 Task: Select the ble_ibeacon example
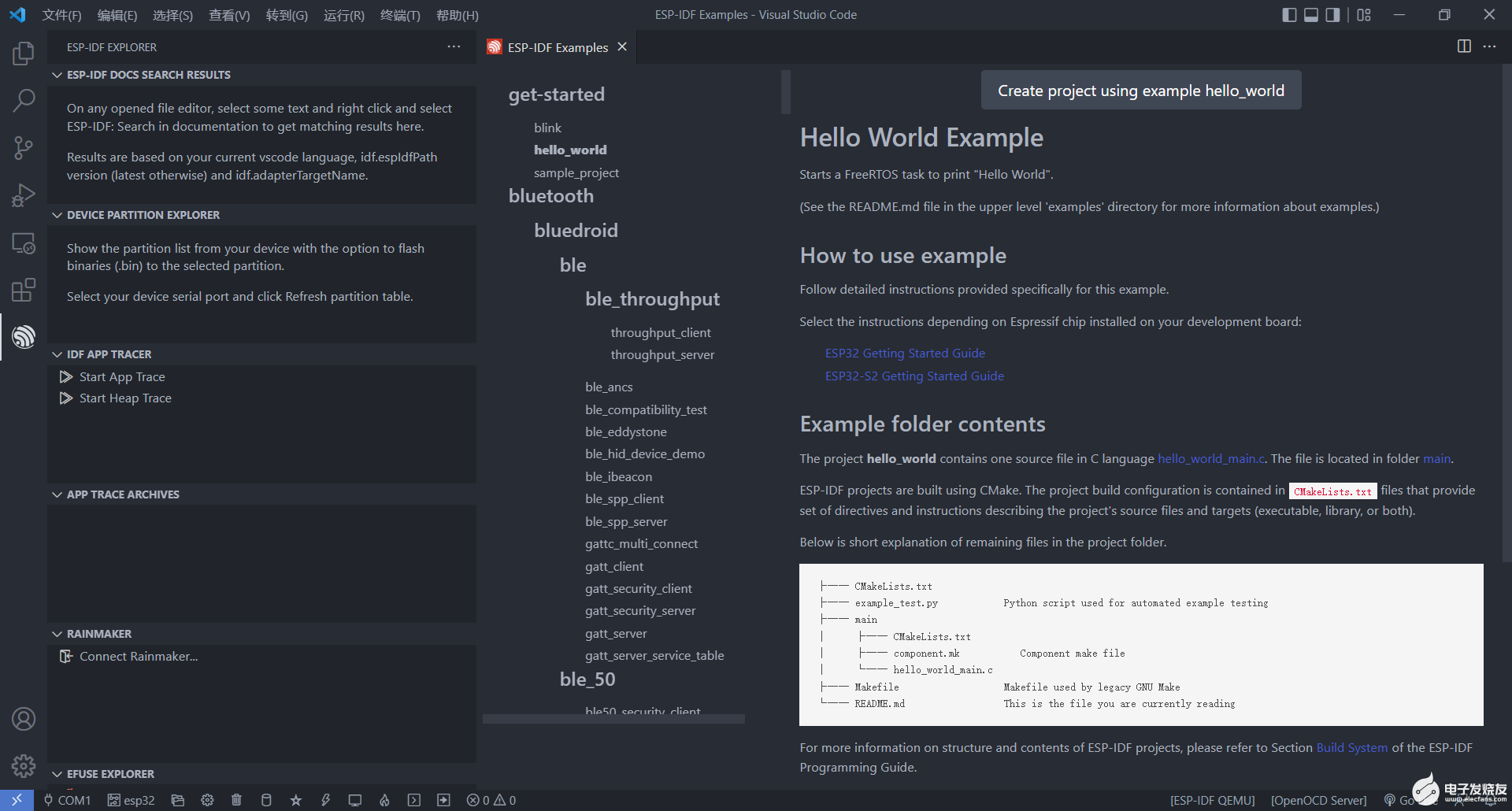click(618, 477)
